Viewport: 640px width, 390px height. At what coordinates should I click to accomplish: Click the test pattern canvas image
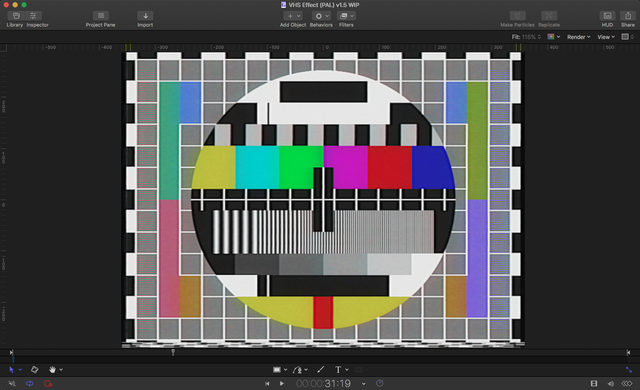click(x=323, y=199)
